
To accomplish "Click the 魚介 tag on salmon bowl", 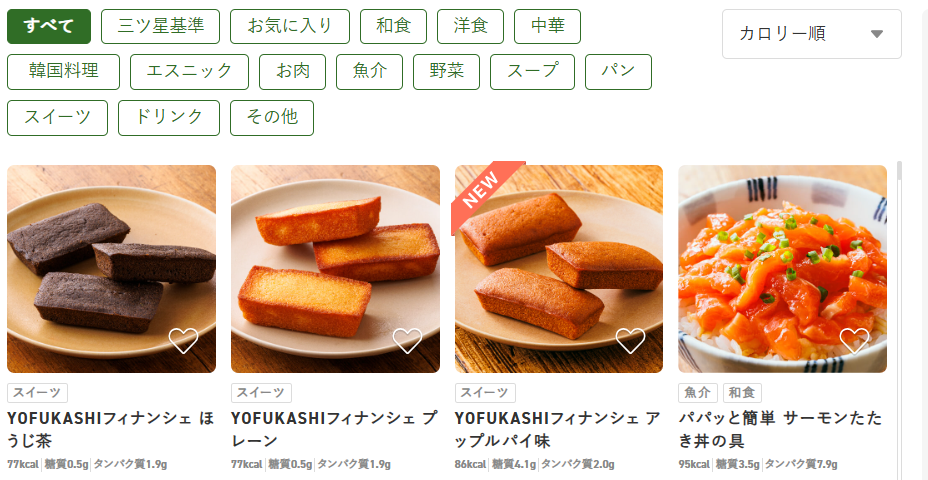I will 698,392.
